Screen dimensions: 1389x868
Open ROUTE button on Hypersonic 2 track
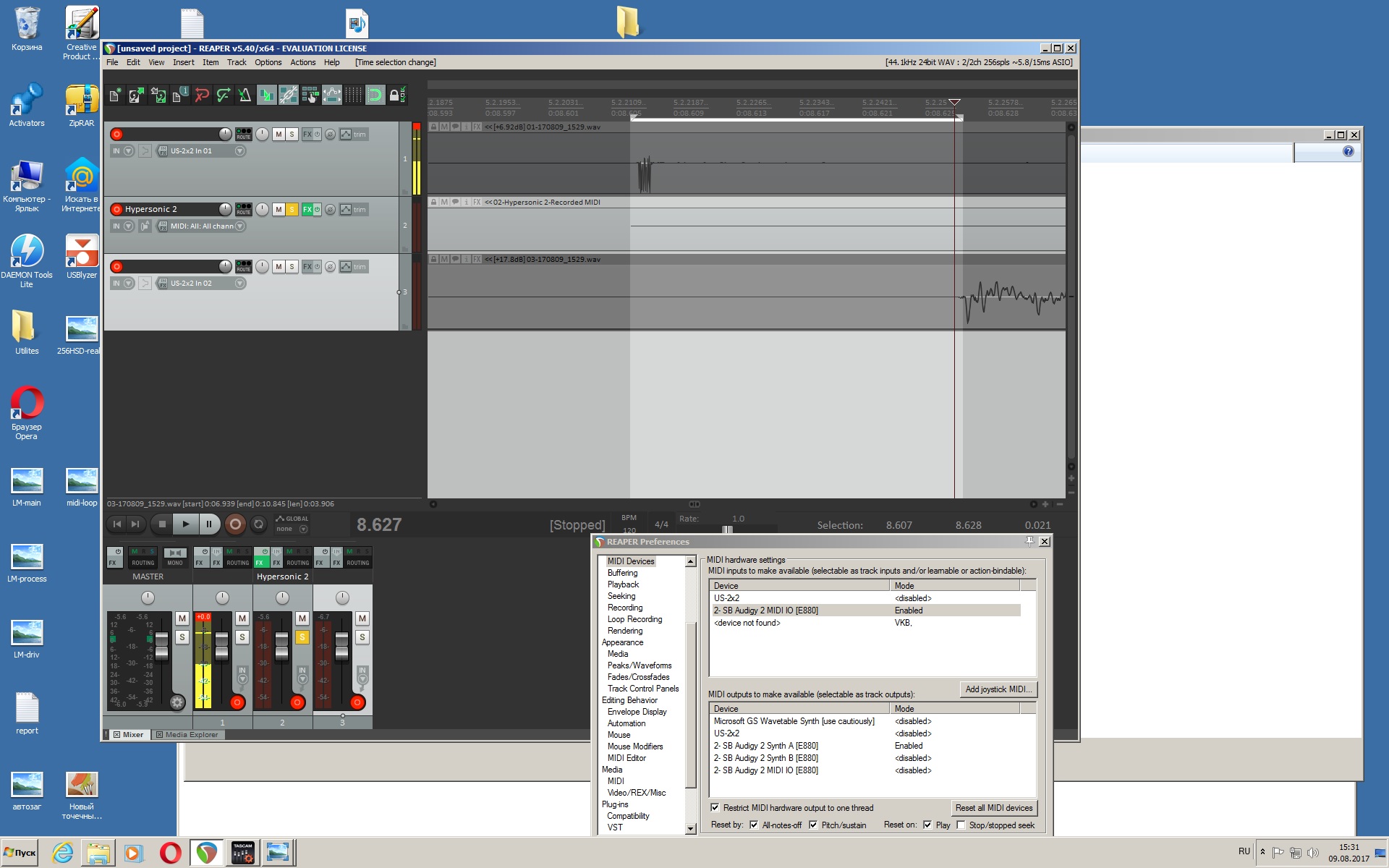click(x=244, y=209)
